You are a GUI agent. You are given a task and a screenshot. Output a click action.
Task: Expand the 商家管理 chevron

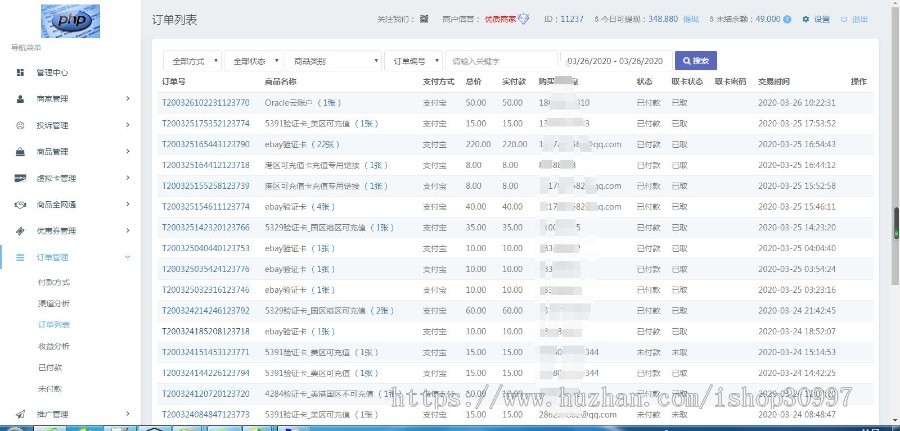(x=128, y=99)
